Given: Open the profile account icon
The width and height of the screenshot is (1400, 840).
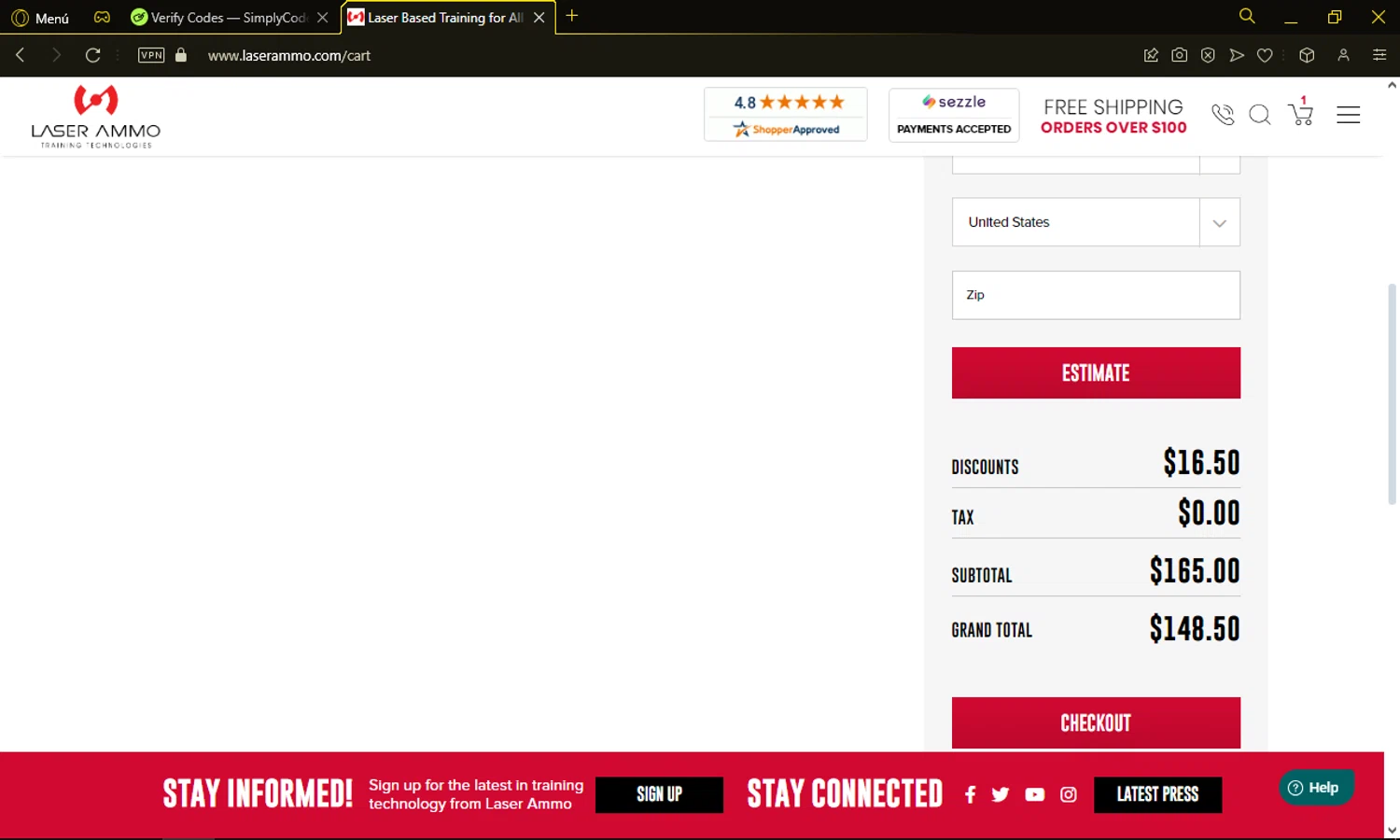Looking at the screenshot, I should pos(1343,55).
